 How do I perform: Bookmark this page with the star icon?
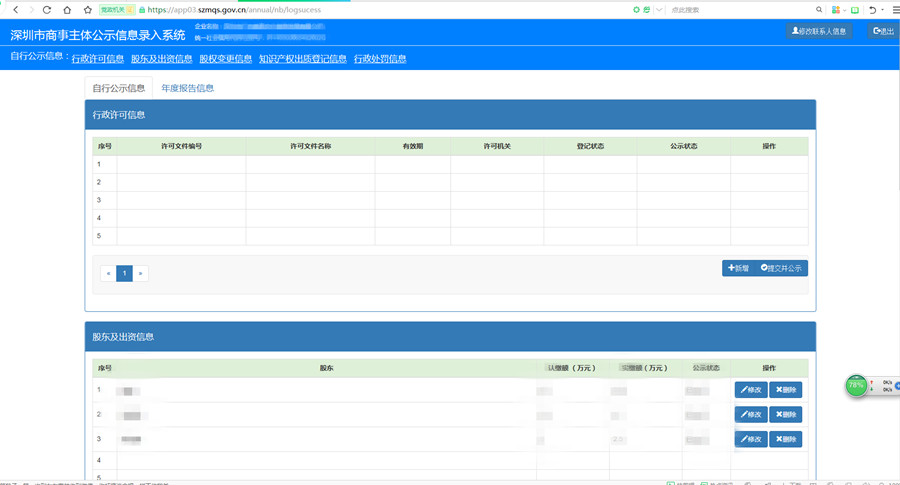[87, 10]
